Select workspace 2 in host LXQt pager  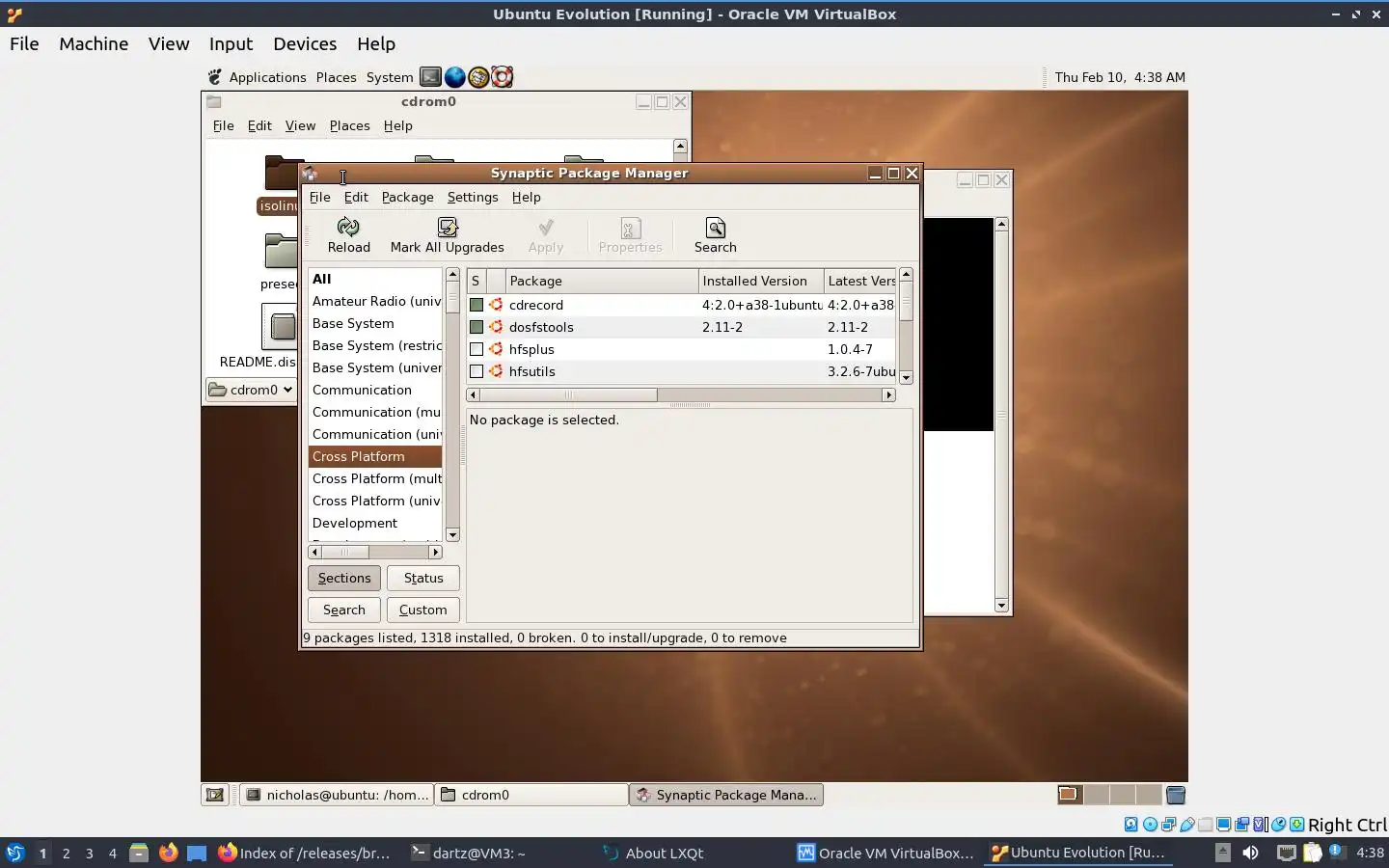click(x=66, y=853)
